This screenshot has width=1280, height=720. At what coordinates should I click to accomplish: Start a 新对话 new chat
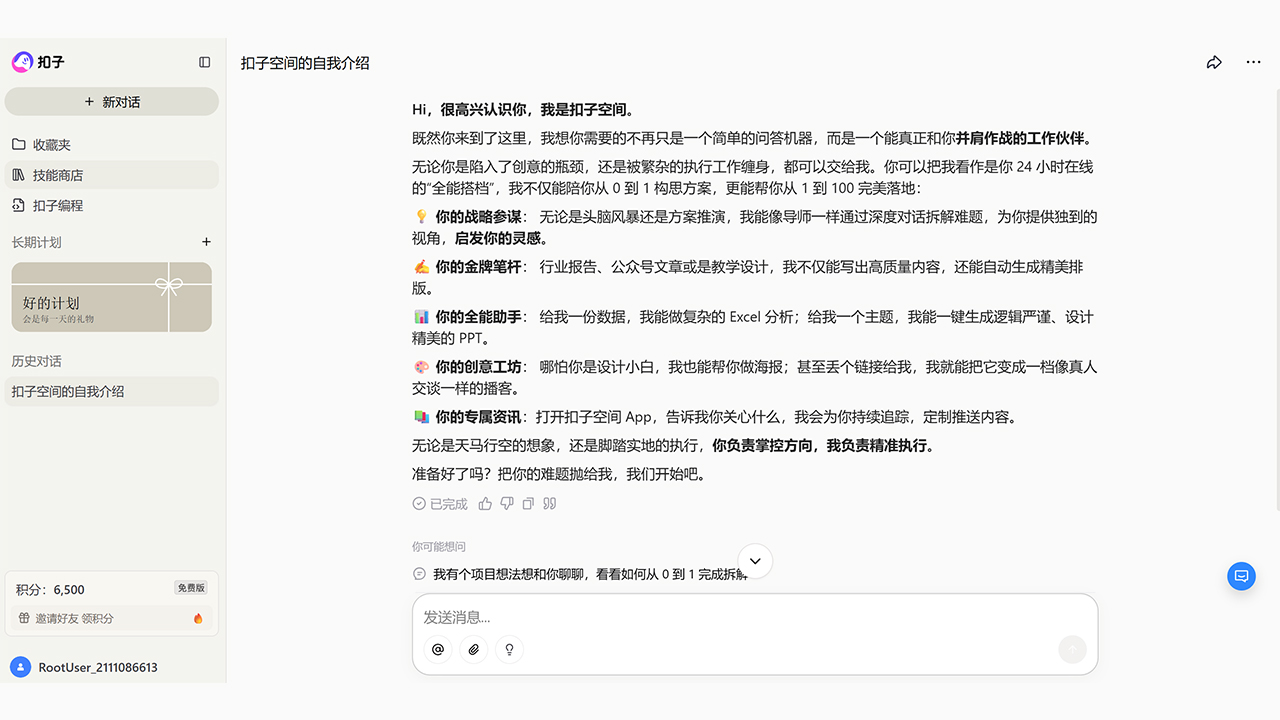[x=112, y=102]
